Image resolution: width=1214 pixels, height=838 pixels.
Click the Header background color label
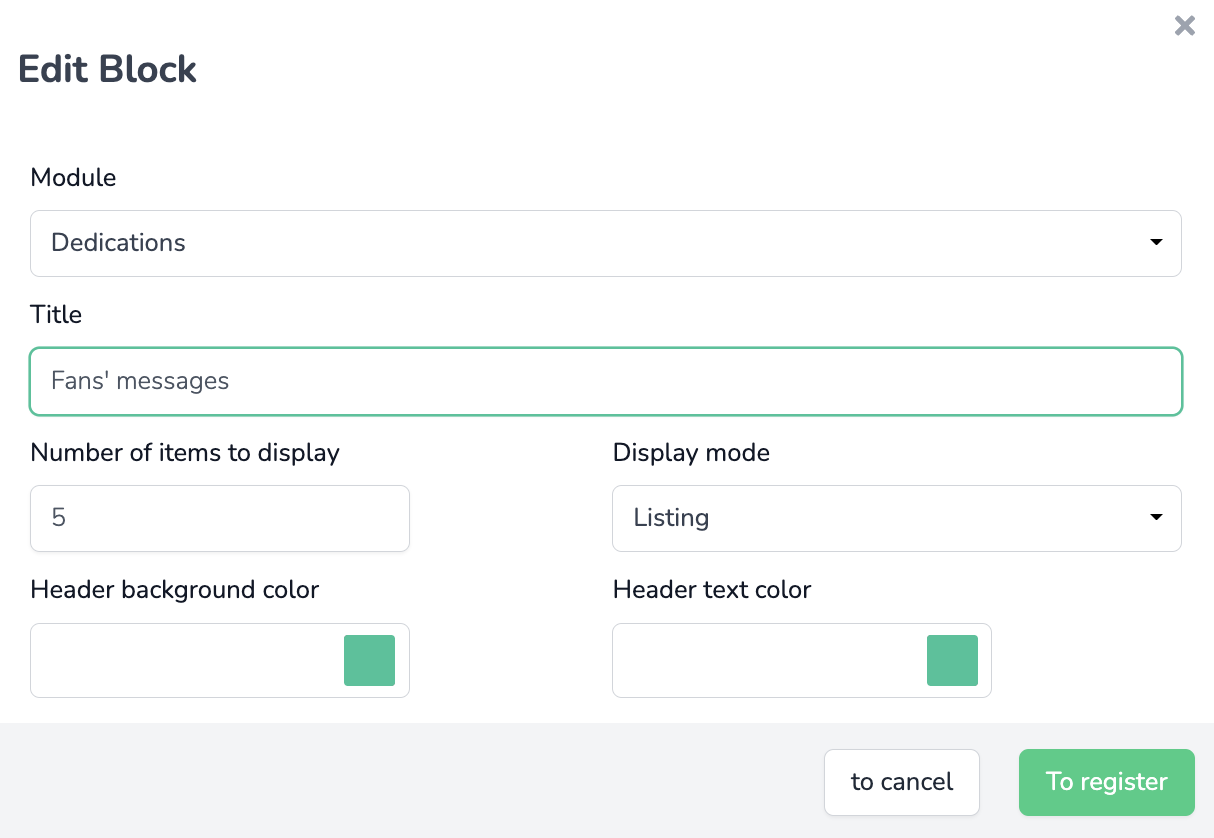(x=175, y=590)
